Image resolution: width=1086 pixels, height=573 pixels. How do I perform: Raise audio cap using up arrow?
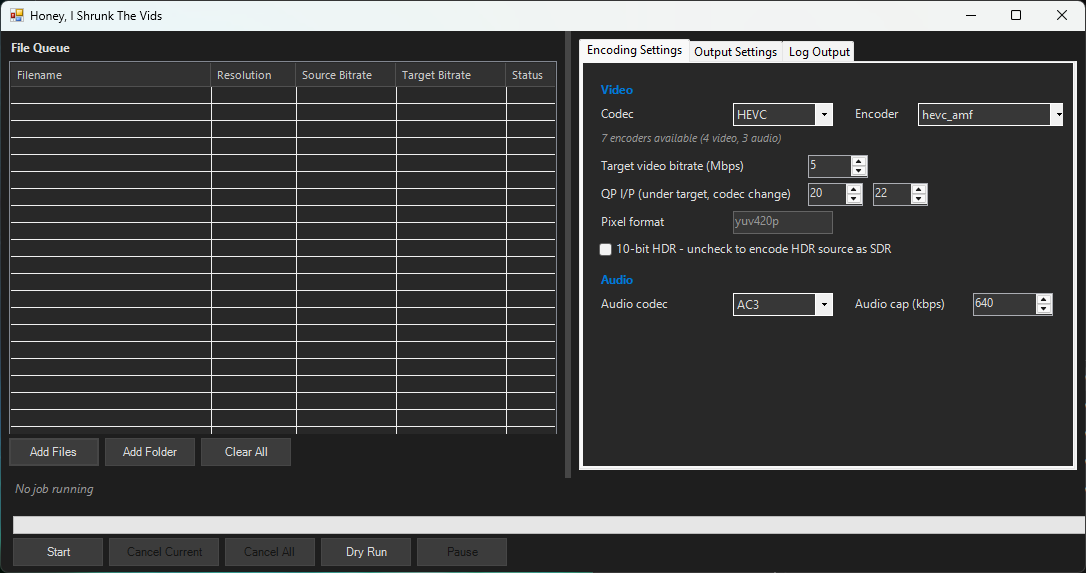pyautogui.click(x=1044, y=299)
